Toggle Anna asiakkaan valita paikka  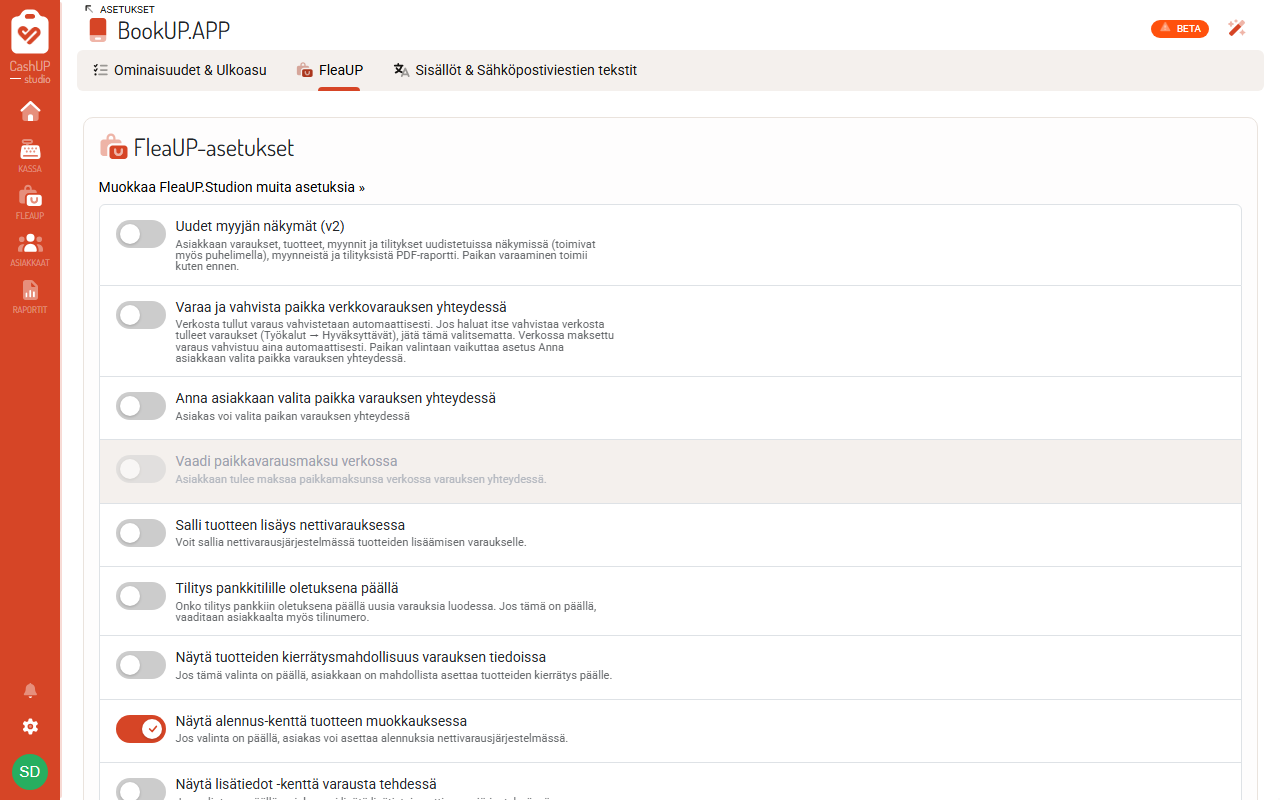[141, 406]
